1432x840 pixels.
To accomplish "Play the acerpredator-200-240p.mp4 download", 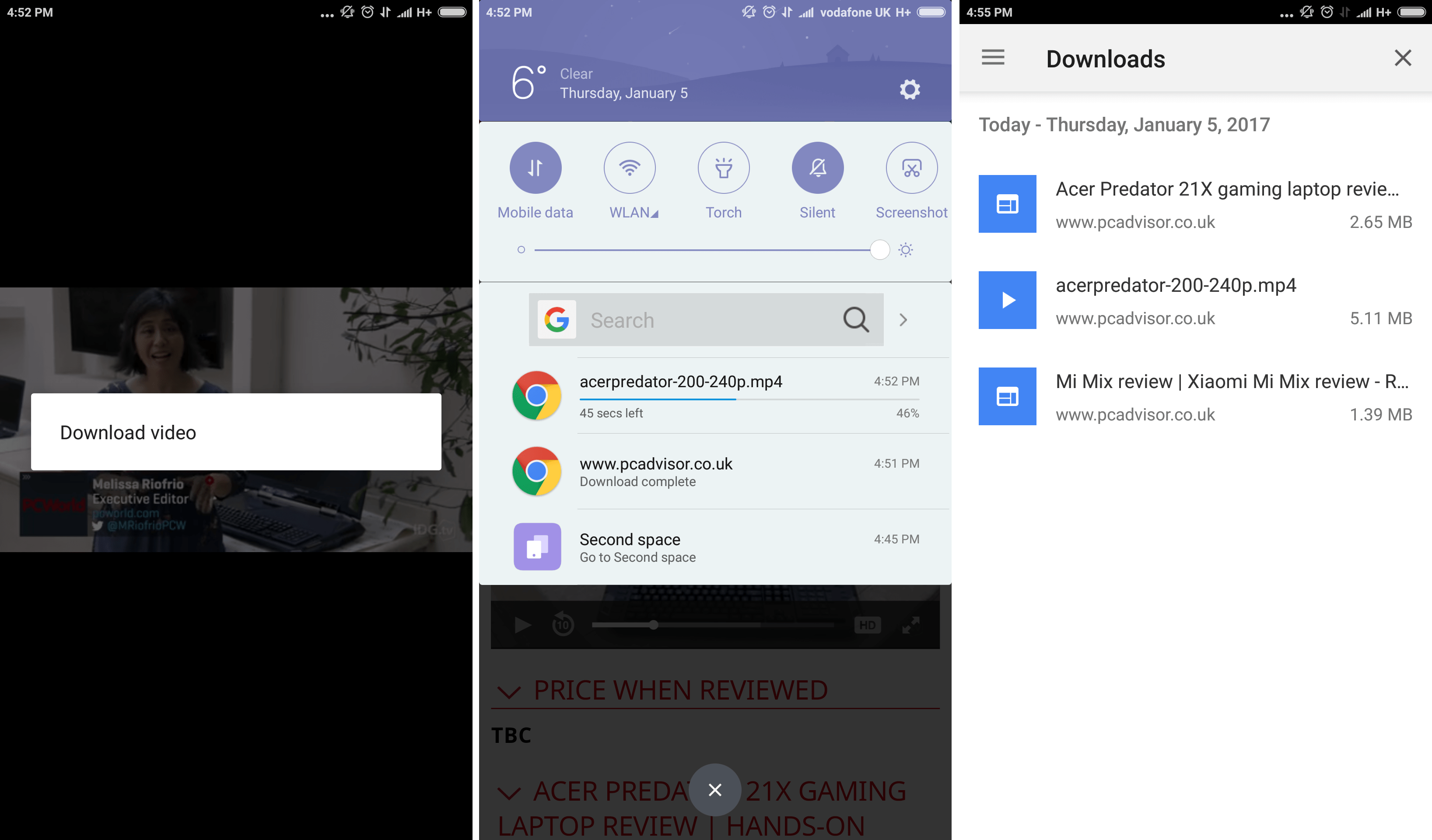I will (x=1007, y=300).
